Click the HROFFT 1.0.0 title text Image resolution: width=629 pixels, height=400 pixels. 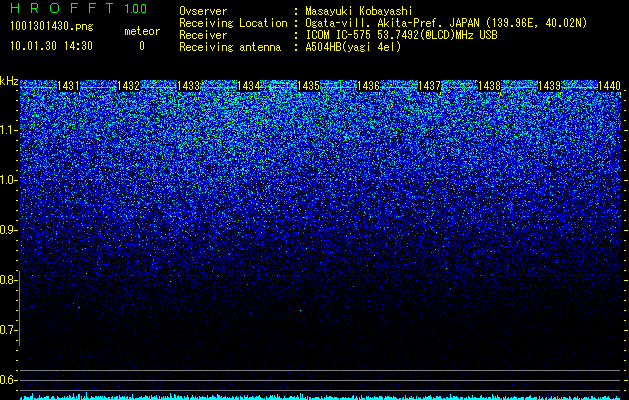pyautogui.click(x=79, y=8)
